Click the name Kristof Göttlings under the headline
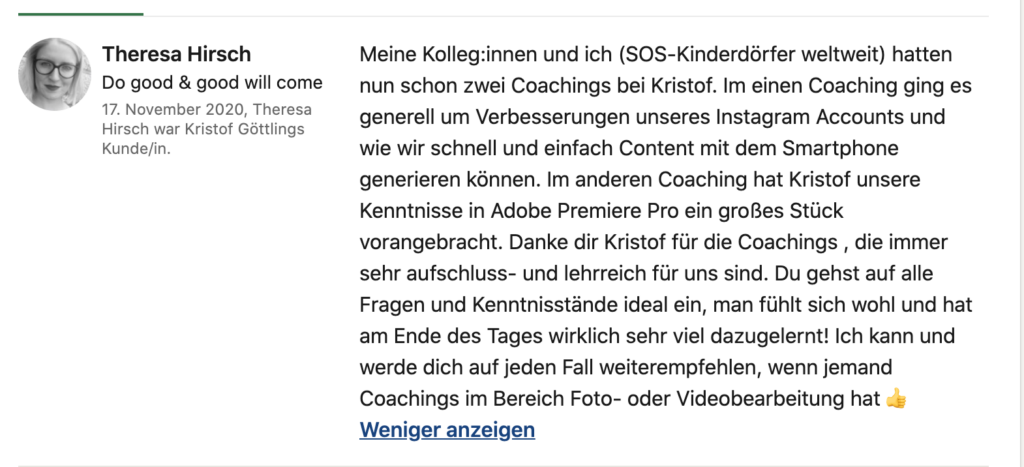Viewport: 1024px width, 467px height. 245,129
